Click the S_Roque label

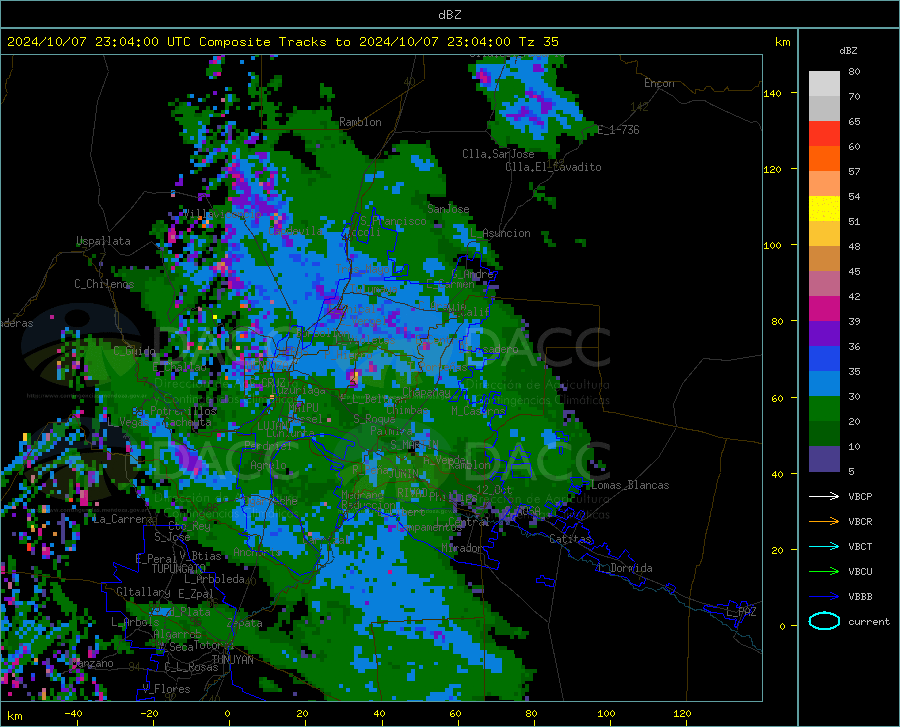click(x=374, y=419)
